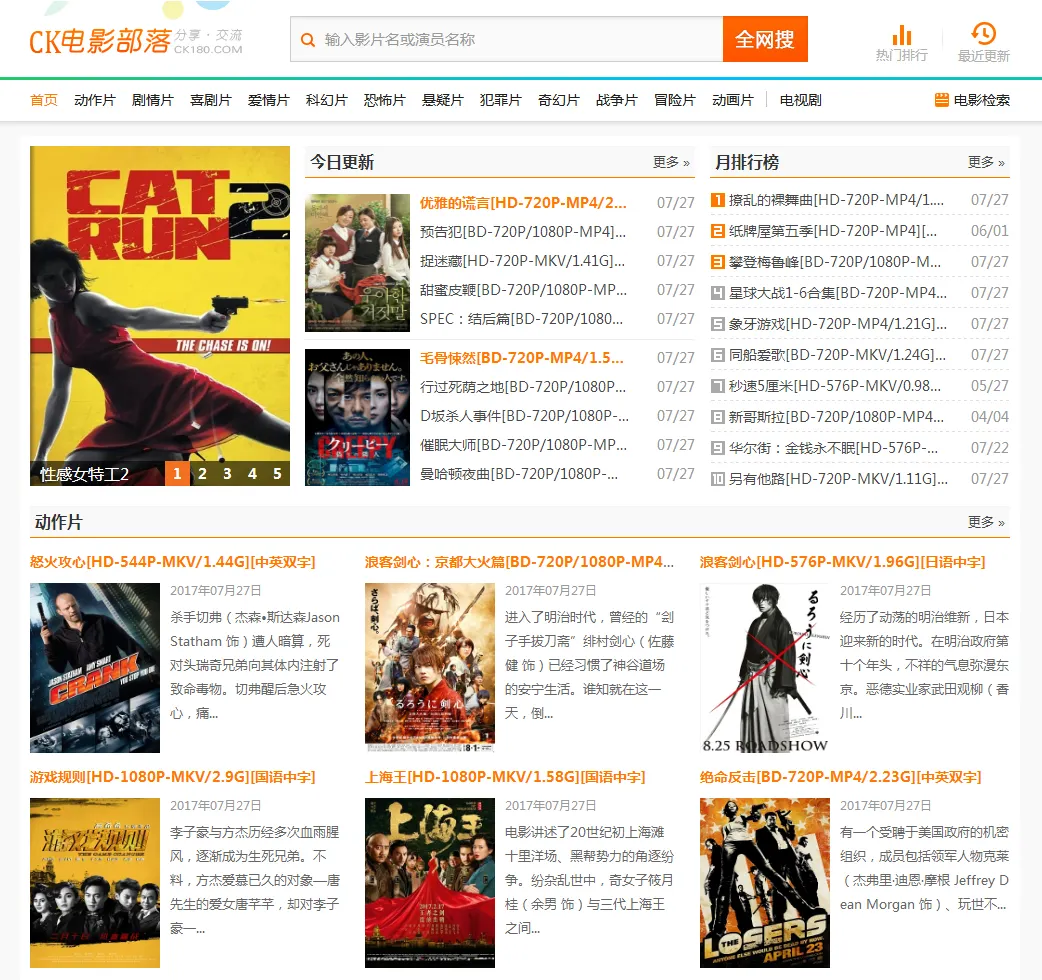Viewport: 1042px width, 980px height.
Task: Open the Crank movie poster thumbnail
Action: tap(95, 668)
